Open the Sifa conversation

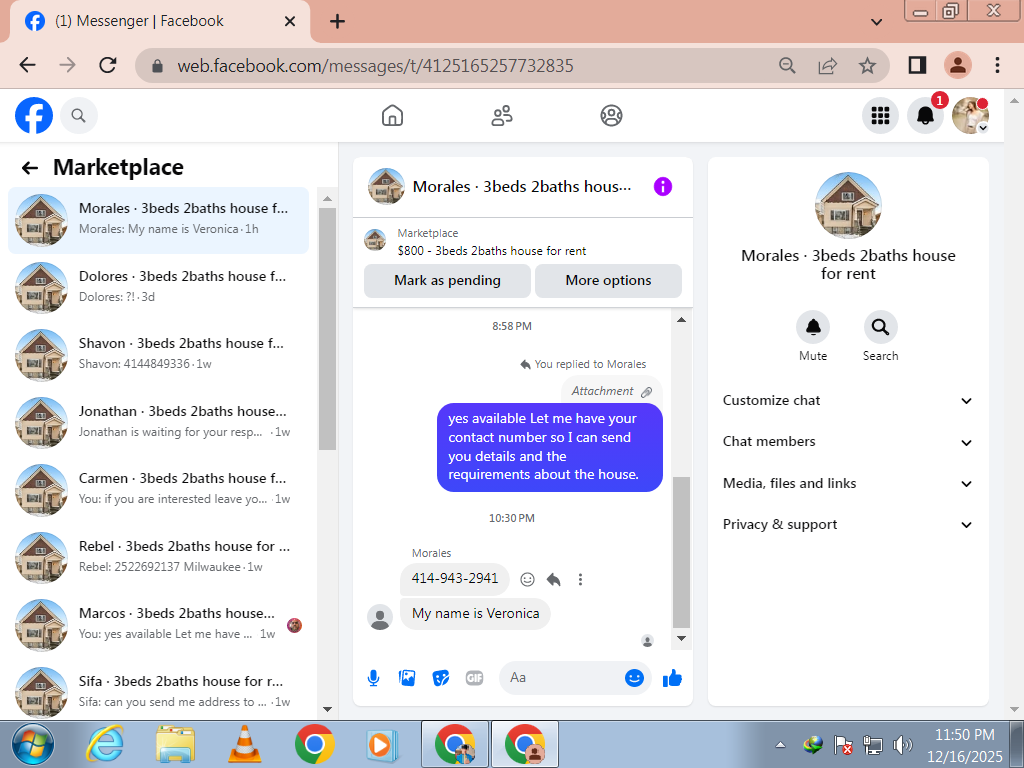[x=158, y=692]
